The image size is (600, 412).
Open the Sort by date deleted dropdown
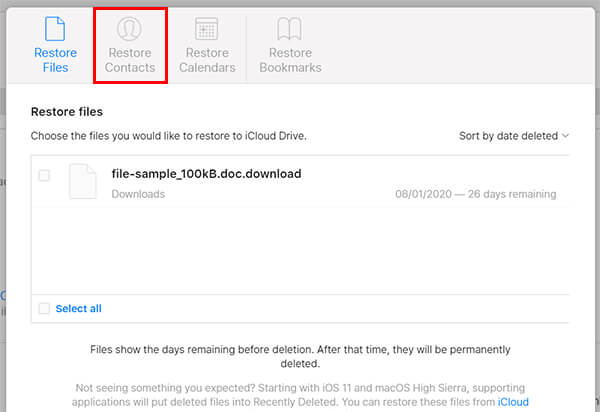tap(514, 136)
